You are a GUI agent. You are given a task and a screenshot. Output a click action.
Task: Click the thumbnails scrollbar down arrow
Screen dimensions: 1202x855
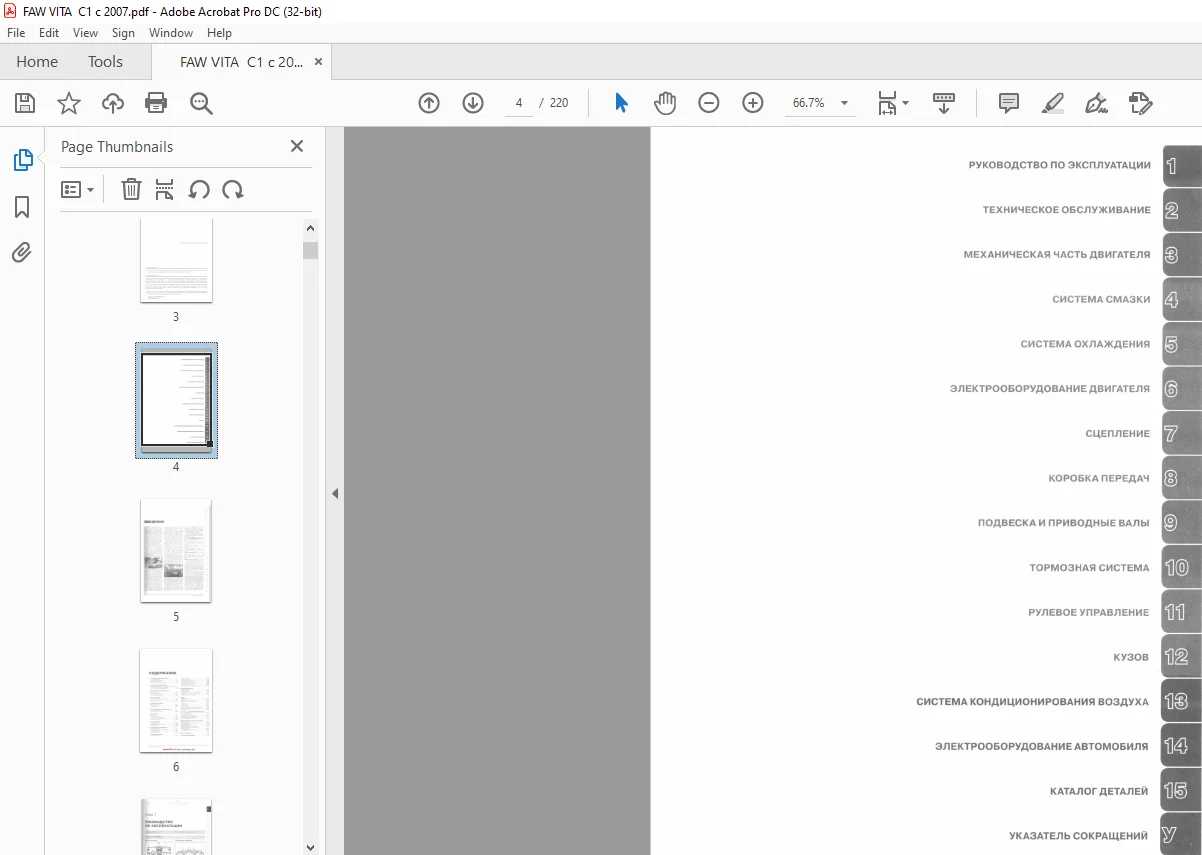pyautogui.click(x=310, y=847)
